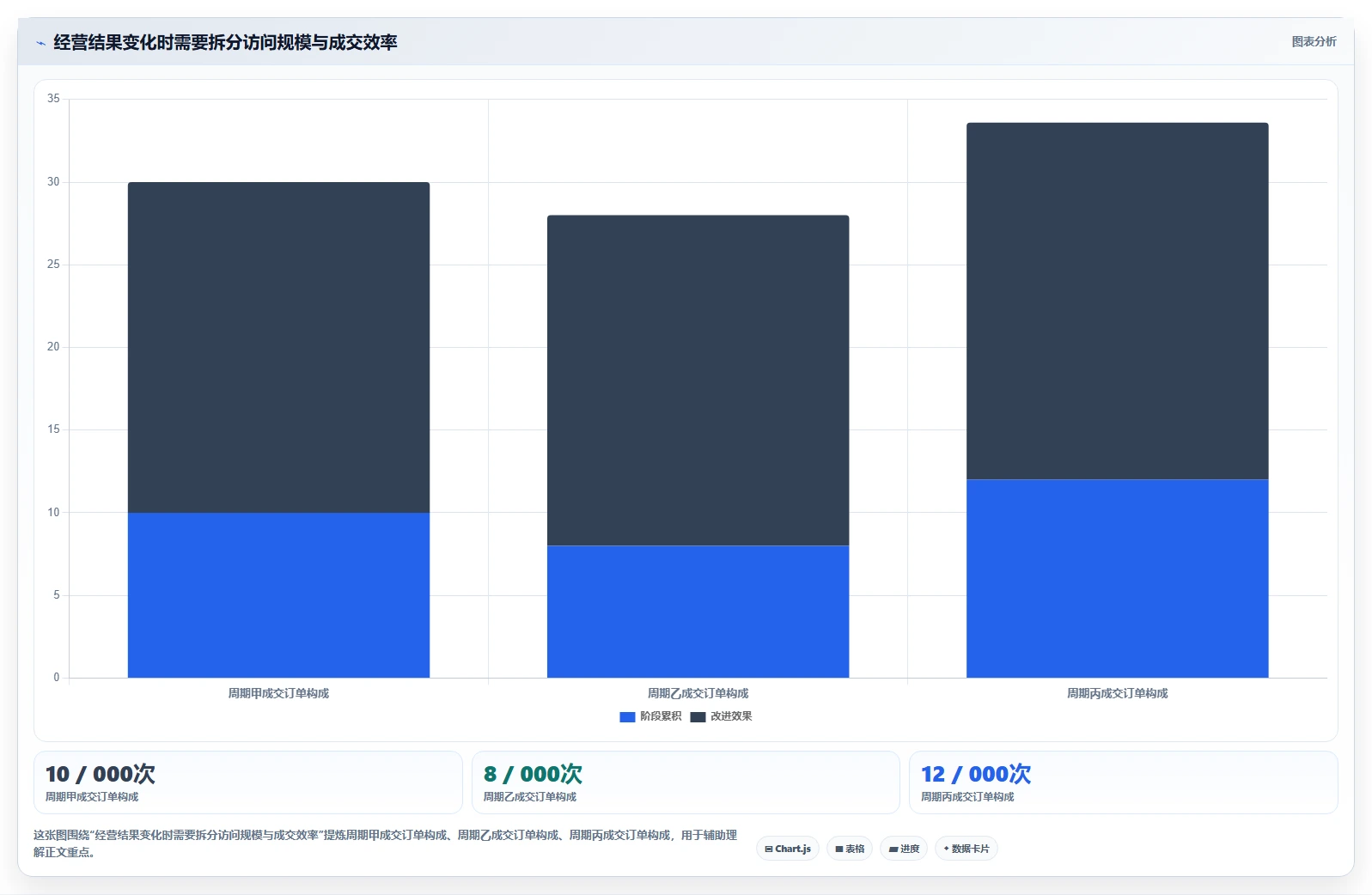The width and height of the screenshot is (1372, 895).
Task: Click the 表格 tag chip
Action: tap(850, 849)
